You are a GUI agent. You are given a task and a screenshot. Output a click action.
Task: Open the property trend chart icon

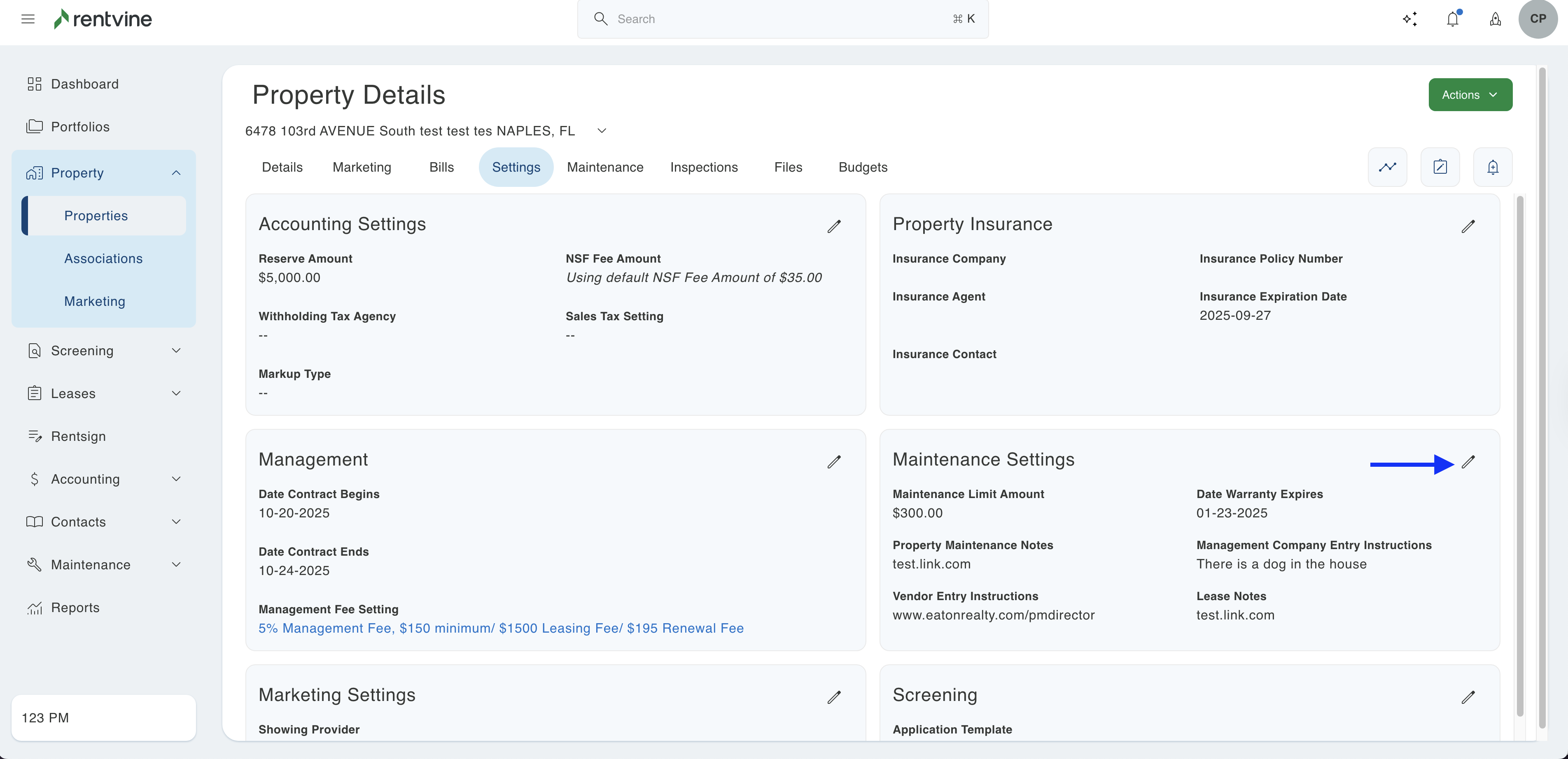(1387, 167)
